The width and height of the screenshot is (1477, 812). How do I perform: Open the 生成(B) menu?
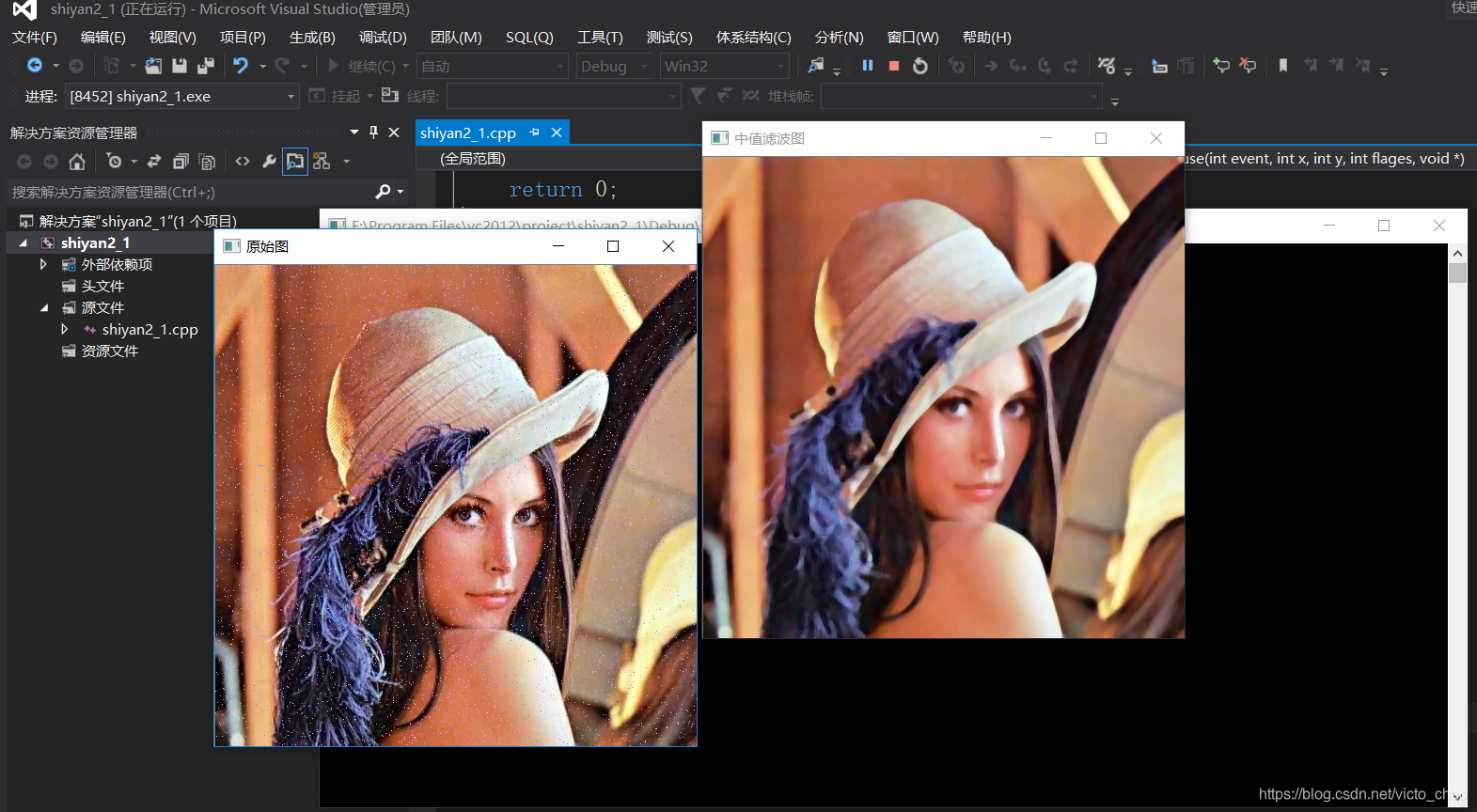coord(312,38)
